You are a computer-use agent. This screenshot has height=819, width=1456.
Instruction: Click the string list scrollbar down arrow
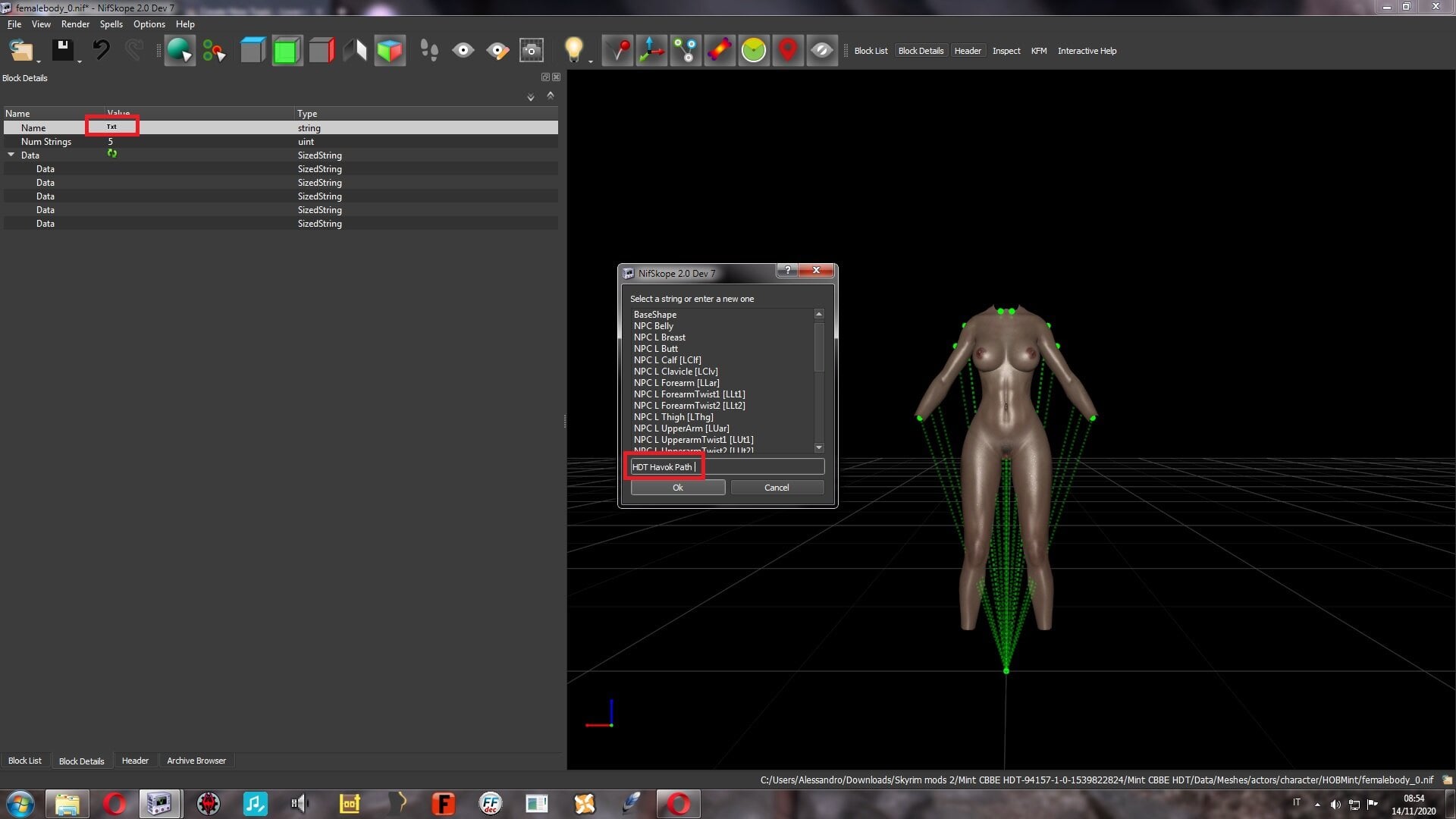click(819, 448)
